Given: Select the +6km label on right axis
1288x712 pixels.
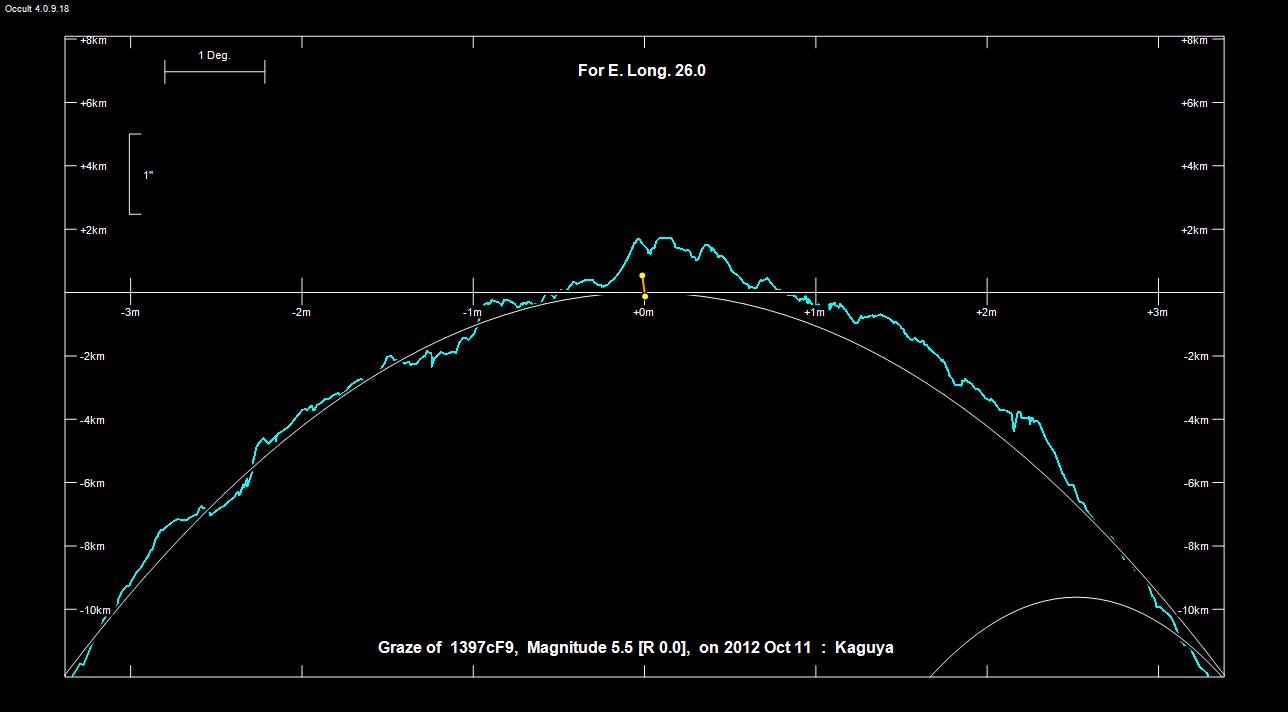Looking at the screenshot, I should (x=1194, y=104).
